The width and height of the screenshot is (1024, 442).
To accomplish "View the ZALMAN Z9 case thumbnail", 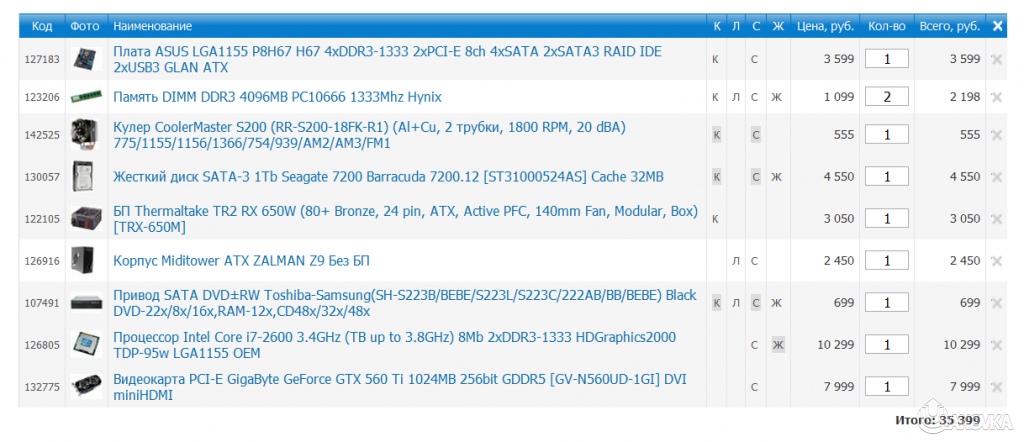I will point(84,260).
